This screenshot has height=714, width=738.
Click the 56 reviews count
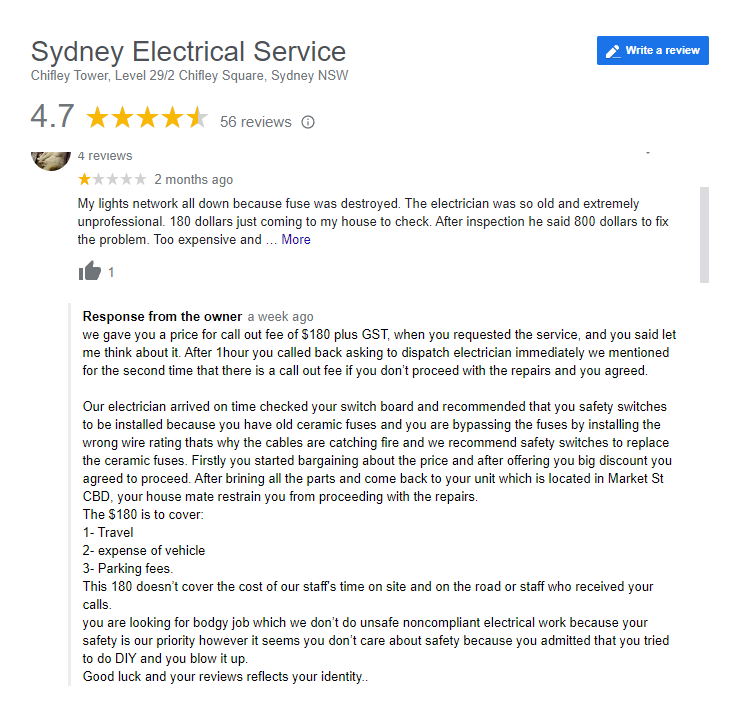tap(256, 122)
